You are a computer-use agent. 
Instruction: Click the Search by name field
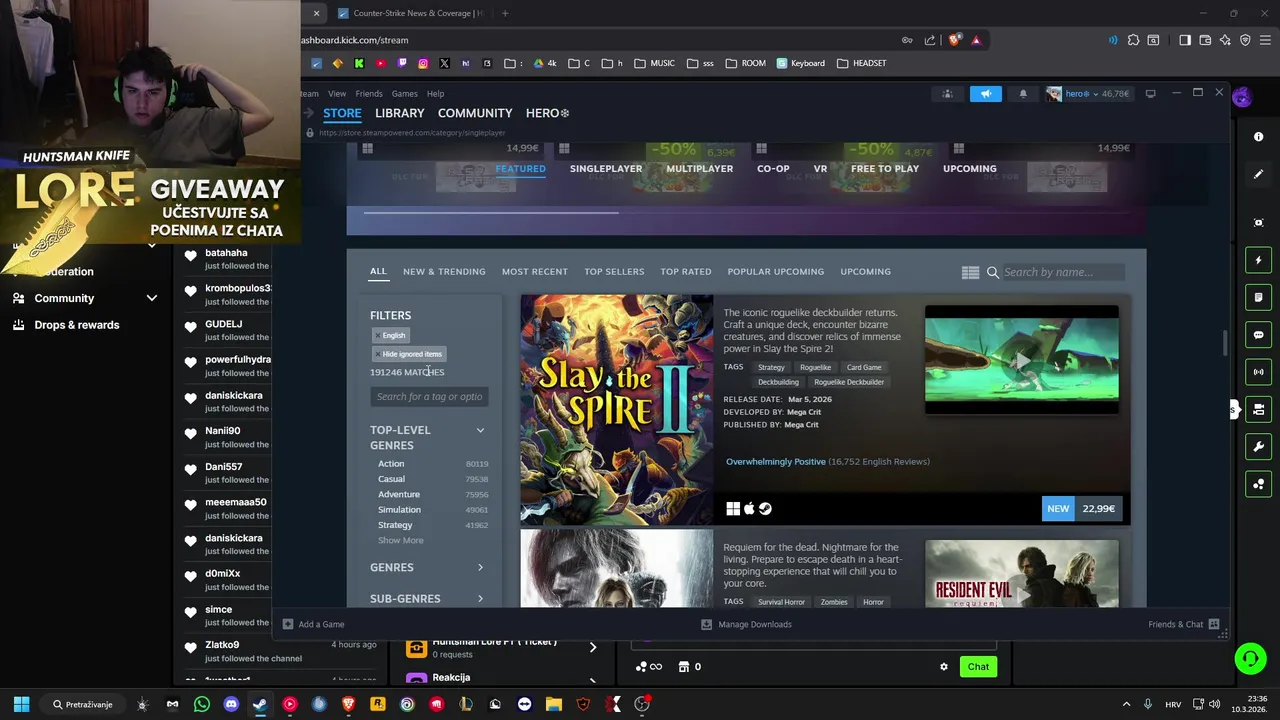click(x=1063, y=272)
